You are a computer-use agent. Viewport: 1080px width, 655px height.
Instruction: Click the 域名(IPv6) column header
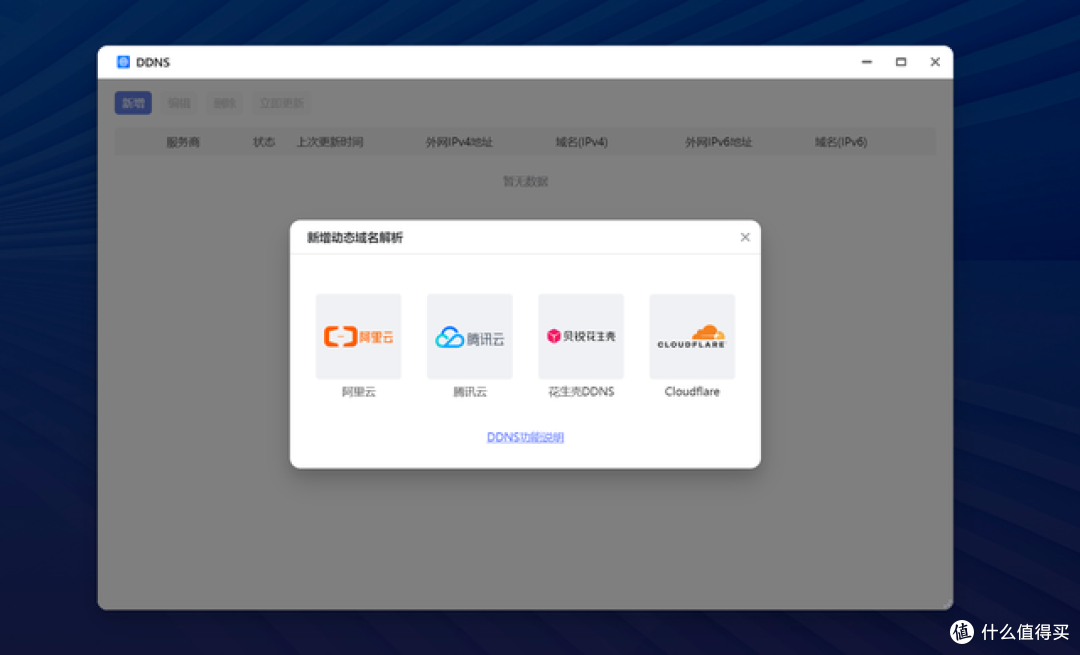841,142
